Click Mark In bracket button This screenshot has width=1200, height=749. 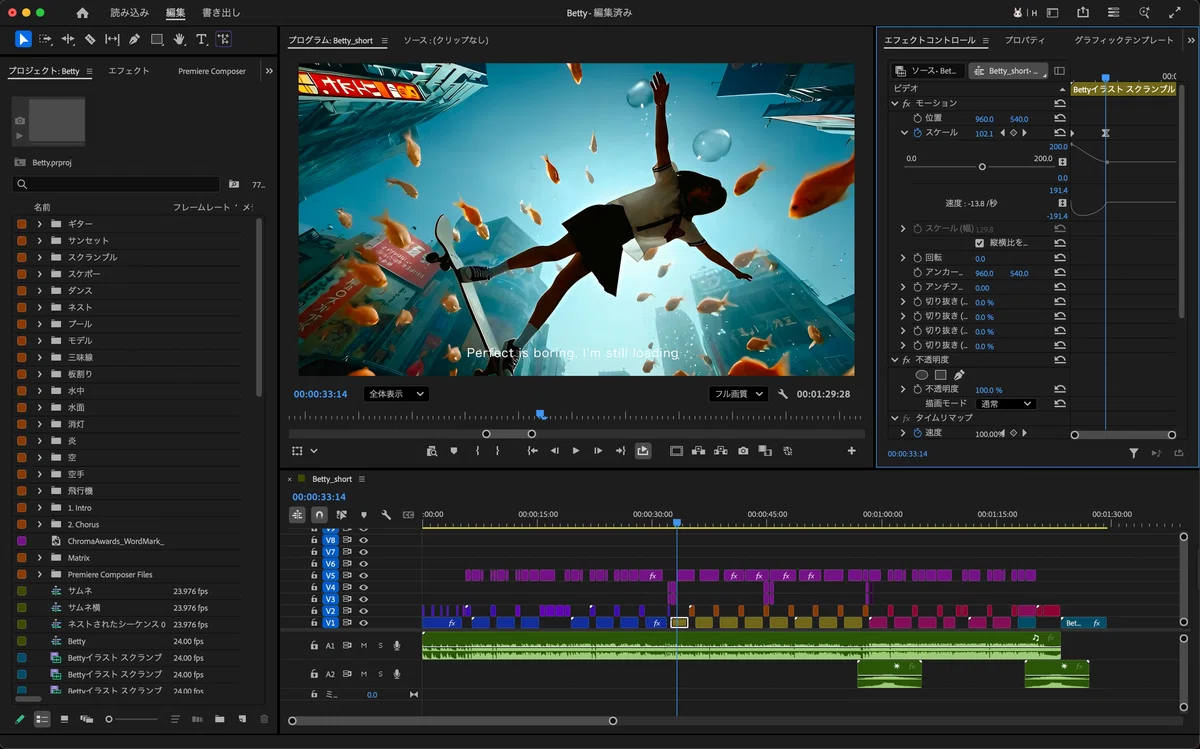coord(477,451)
